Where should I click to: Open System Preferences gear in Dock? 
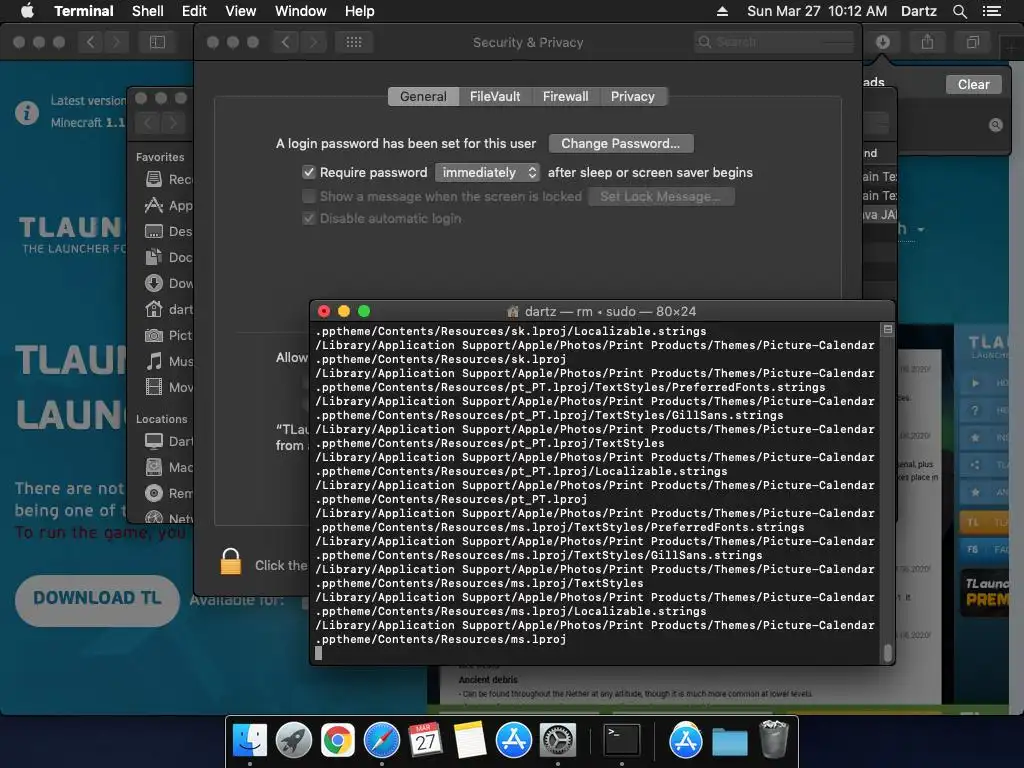[x=557, y=740]
